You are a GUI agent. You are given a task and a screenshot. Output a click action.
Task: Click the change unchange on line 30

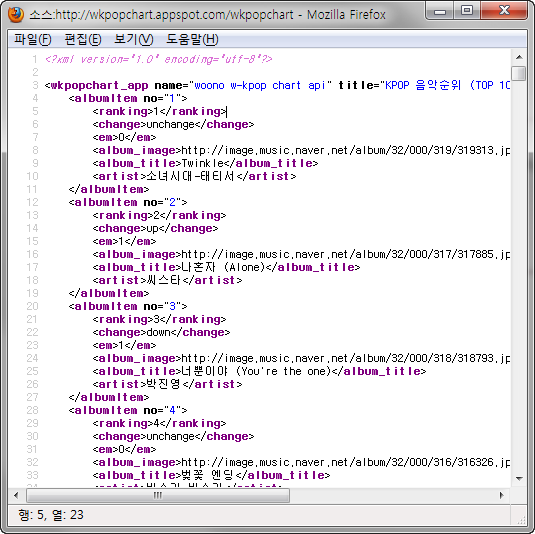[173, 436]
